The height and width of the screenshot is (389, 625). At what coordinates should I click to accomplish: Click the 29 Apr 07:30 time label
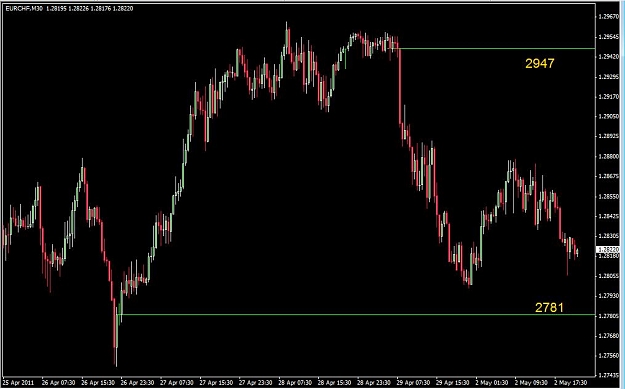(x=413, y=383)
